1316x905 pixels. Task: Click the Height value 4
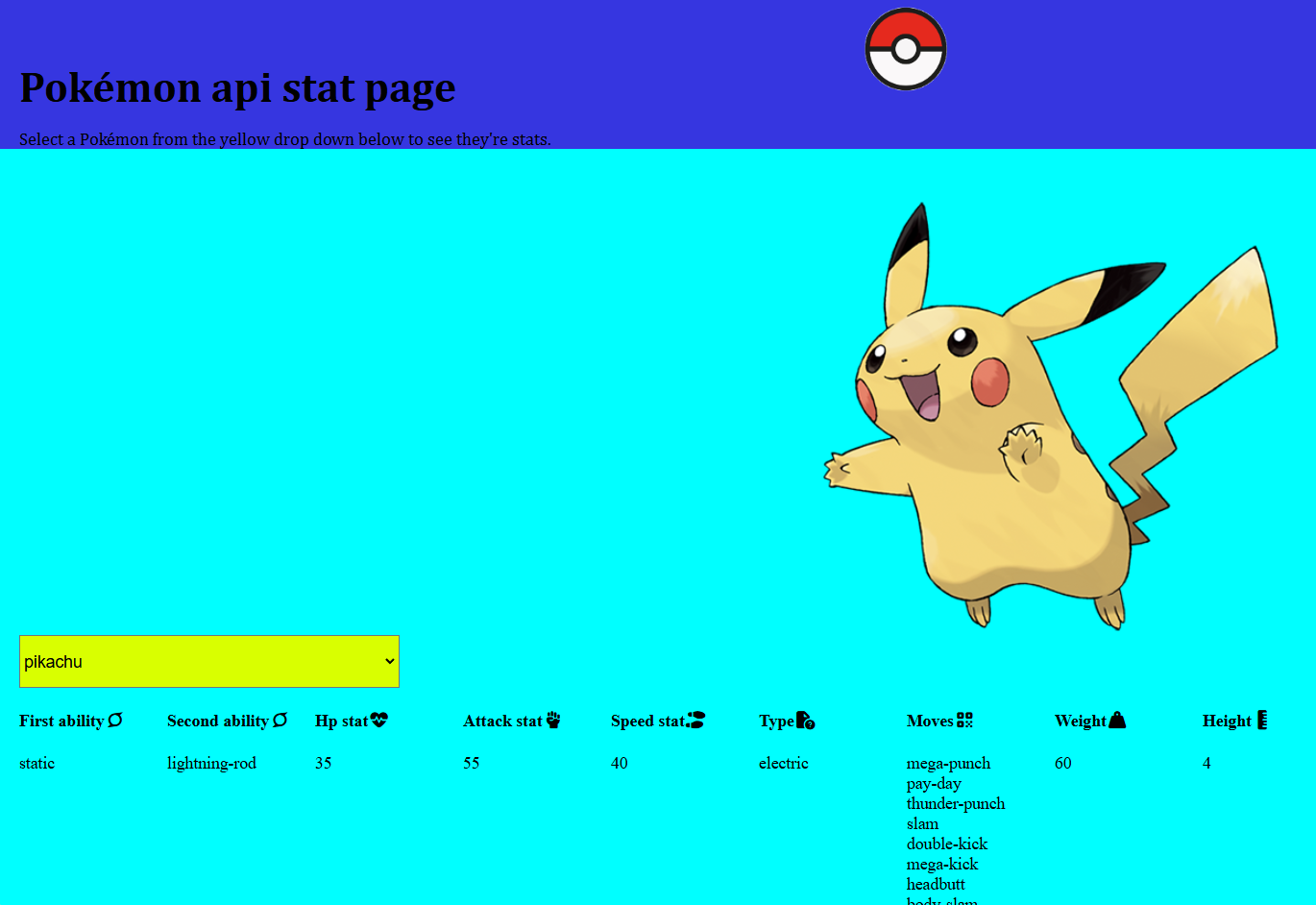[1206, 763]
